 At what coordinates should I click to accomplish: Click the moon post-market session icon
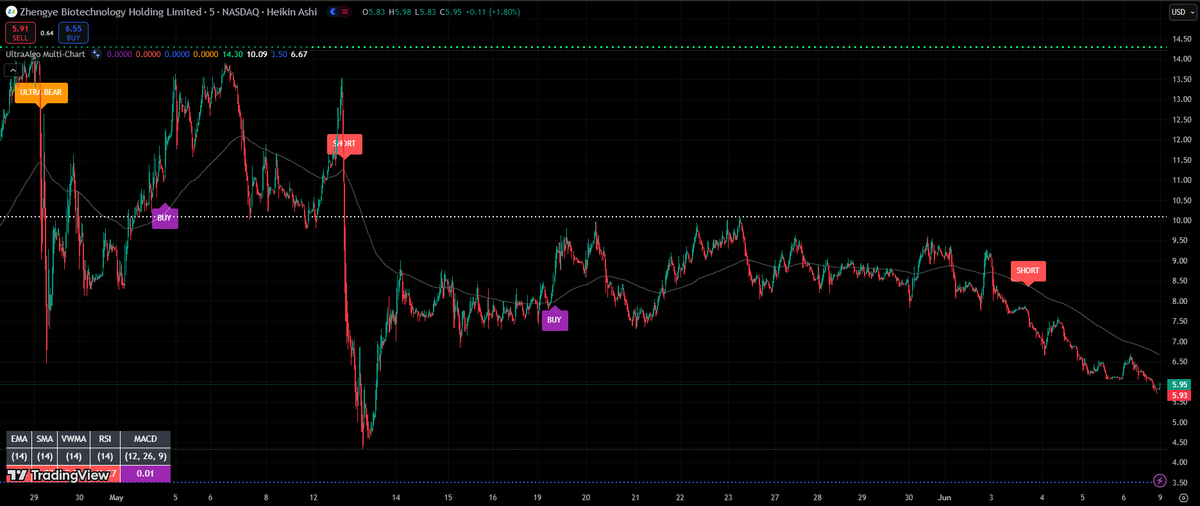point(333,12)
